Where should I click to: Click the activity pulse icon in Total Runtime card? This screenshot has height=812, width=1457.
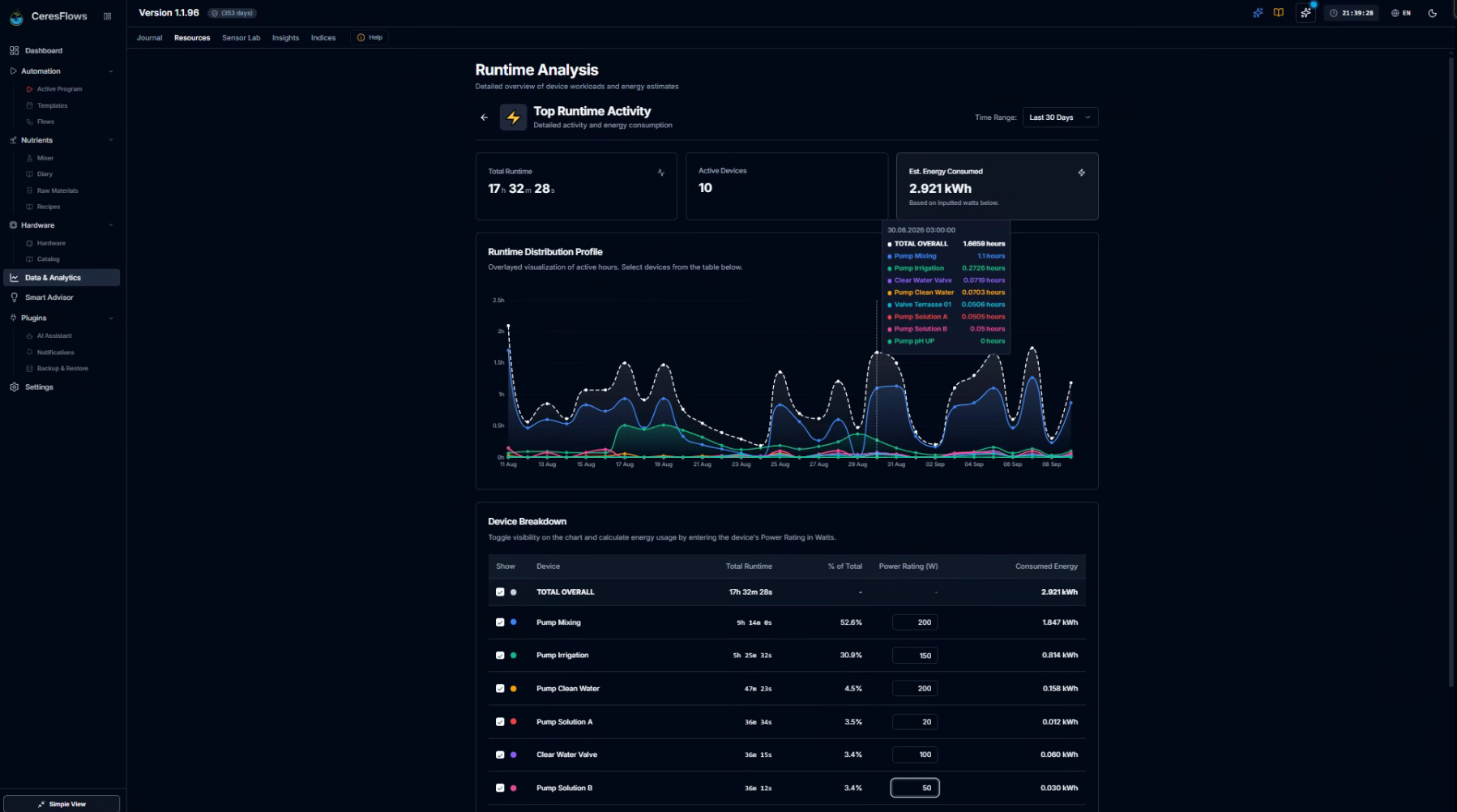661,173
